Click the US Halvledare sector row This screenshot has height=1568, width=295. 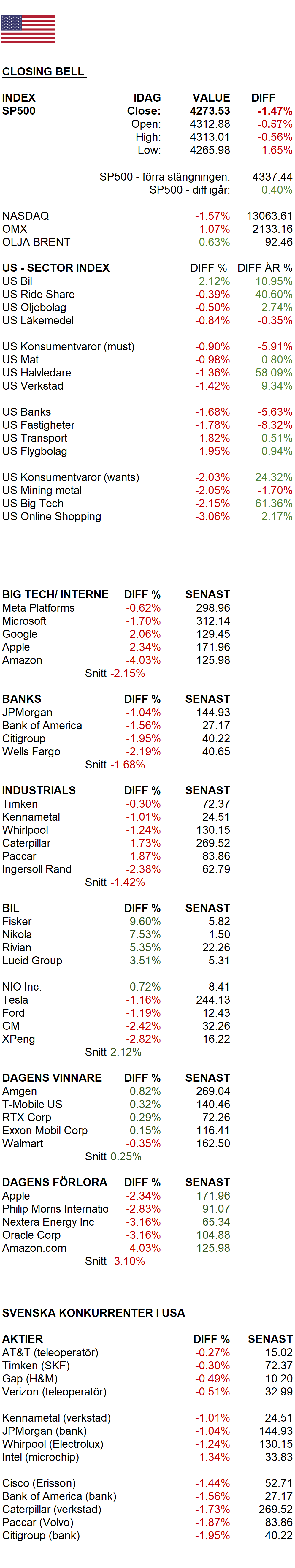point(147,373)
